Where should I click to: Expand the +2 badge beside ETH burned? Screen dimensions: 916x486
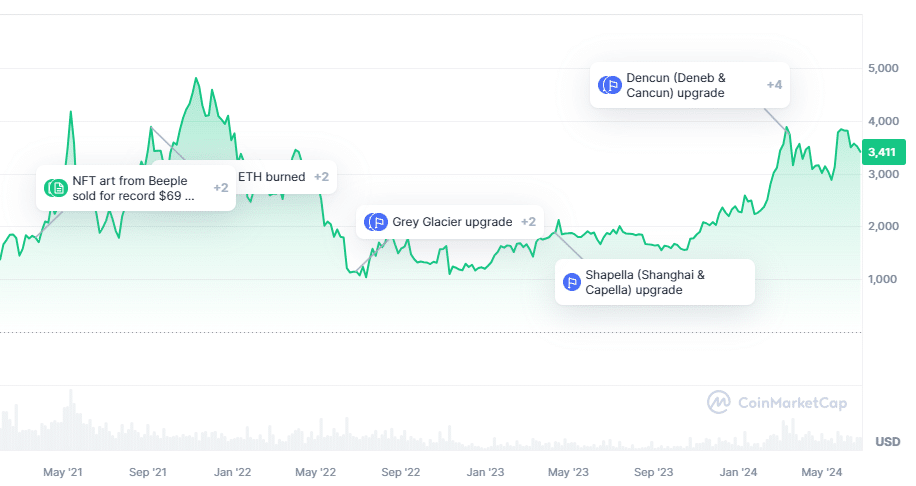tap(321, 177)
